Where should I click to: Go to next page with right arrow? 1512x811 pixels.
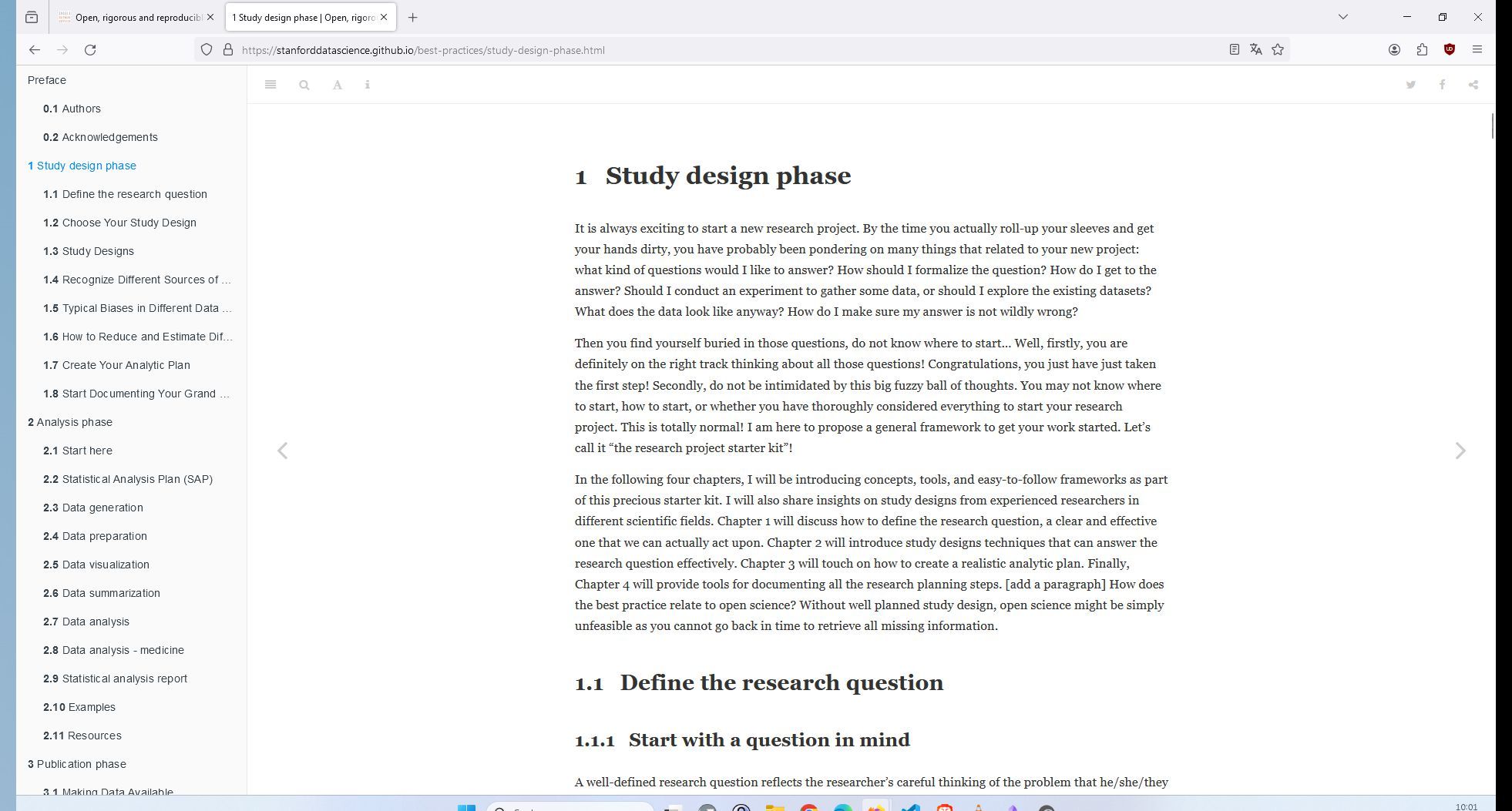[x=1460, y=451]
